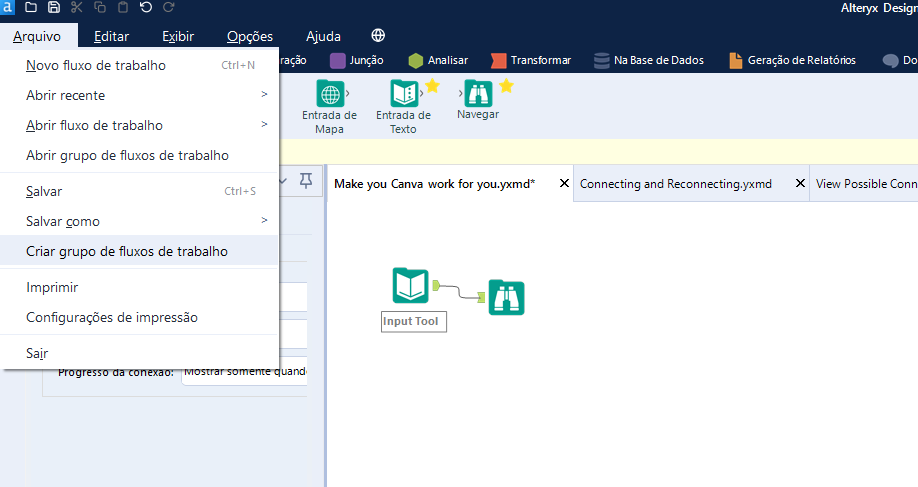
Task: Choose Criar grupo de fluxos de trabalho
Action: (139, 251)
